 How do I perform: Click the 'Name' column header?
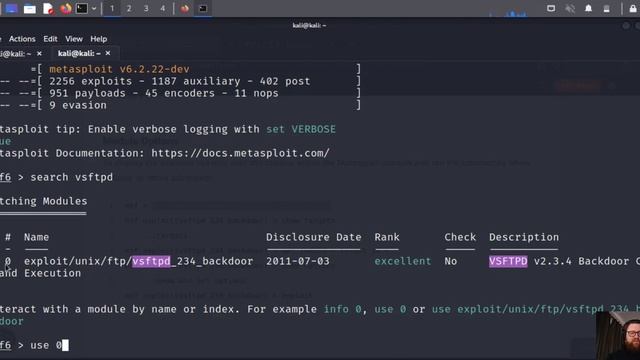[x=36, y=237]
